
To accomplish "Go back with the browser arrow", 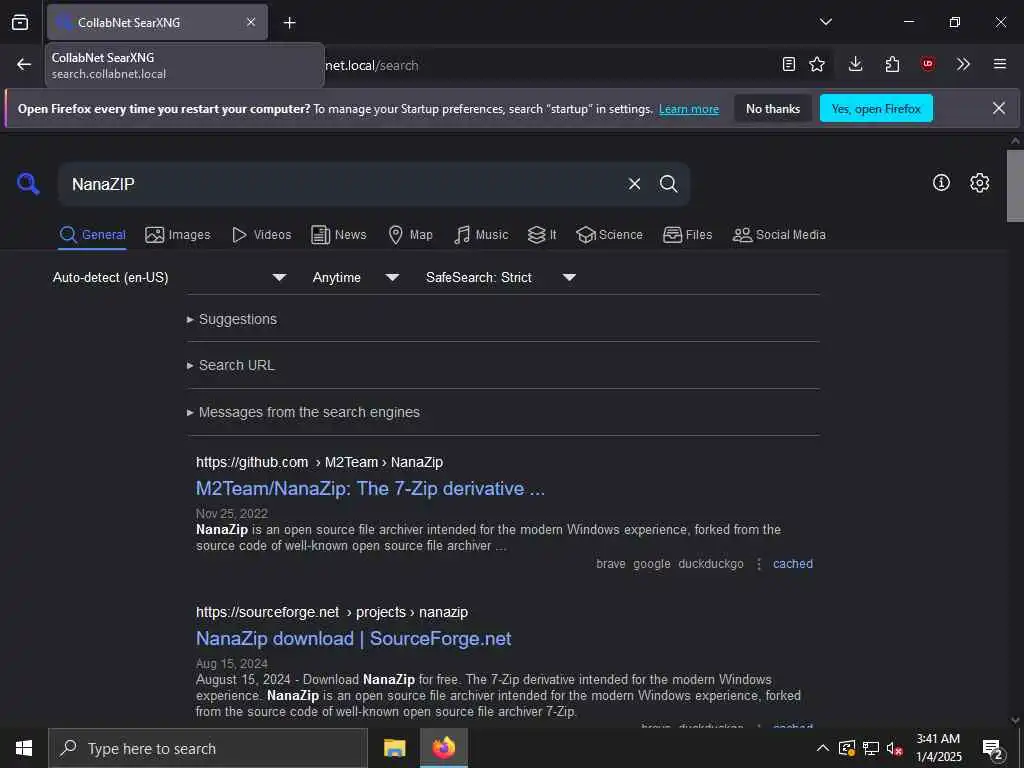I will coord(24,65).
